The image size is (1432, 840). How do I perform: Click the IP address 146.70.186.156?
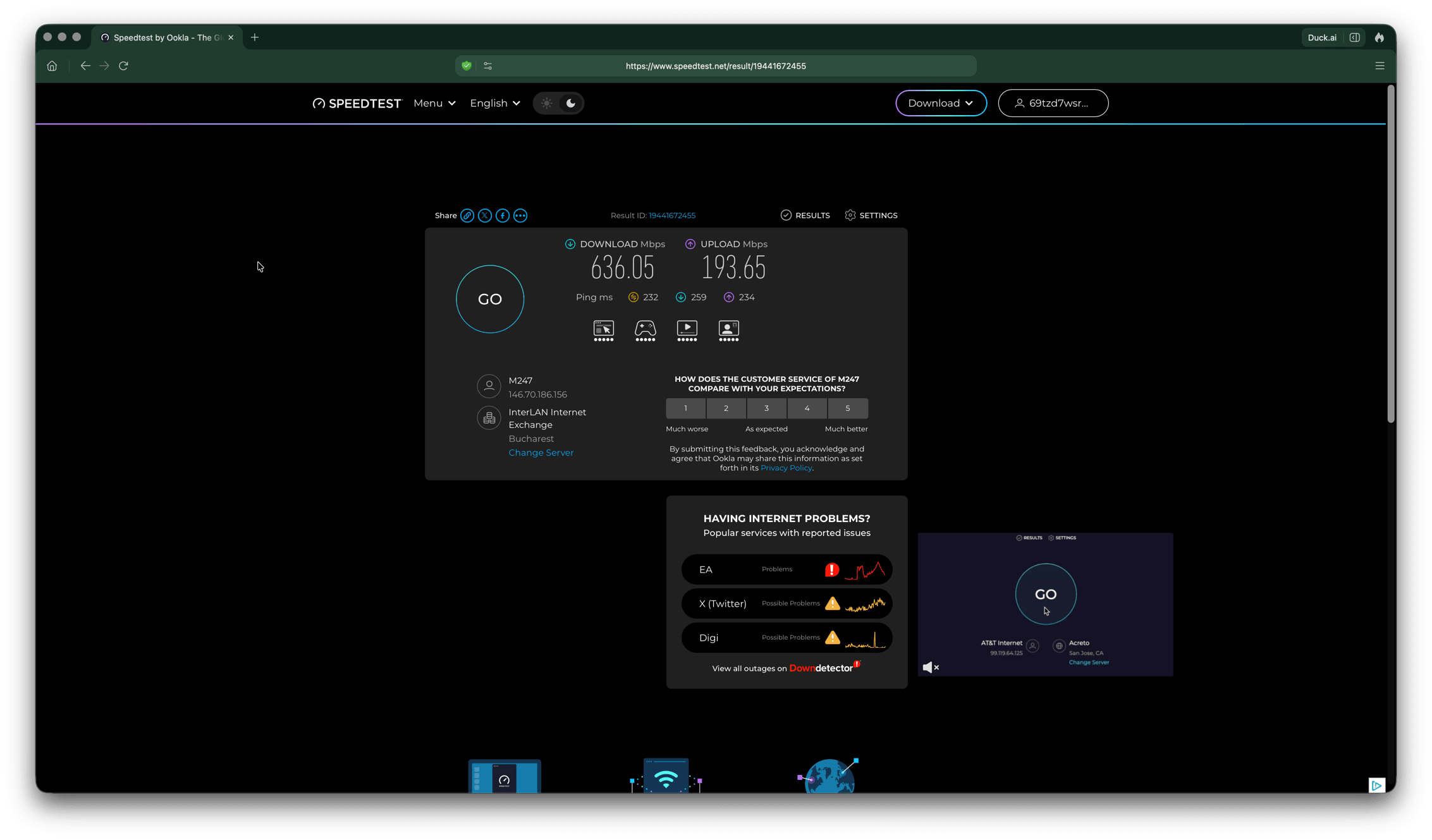pyautogui.click(x=538, y=394)
